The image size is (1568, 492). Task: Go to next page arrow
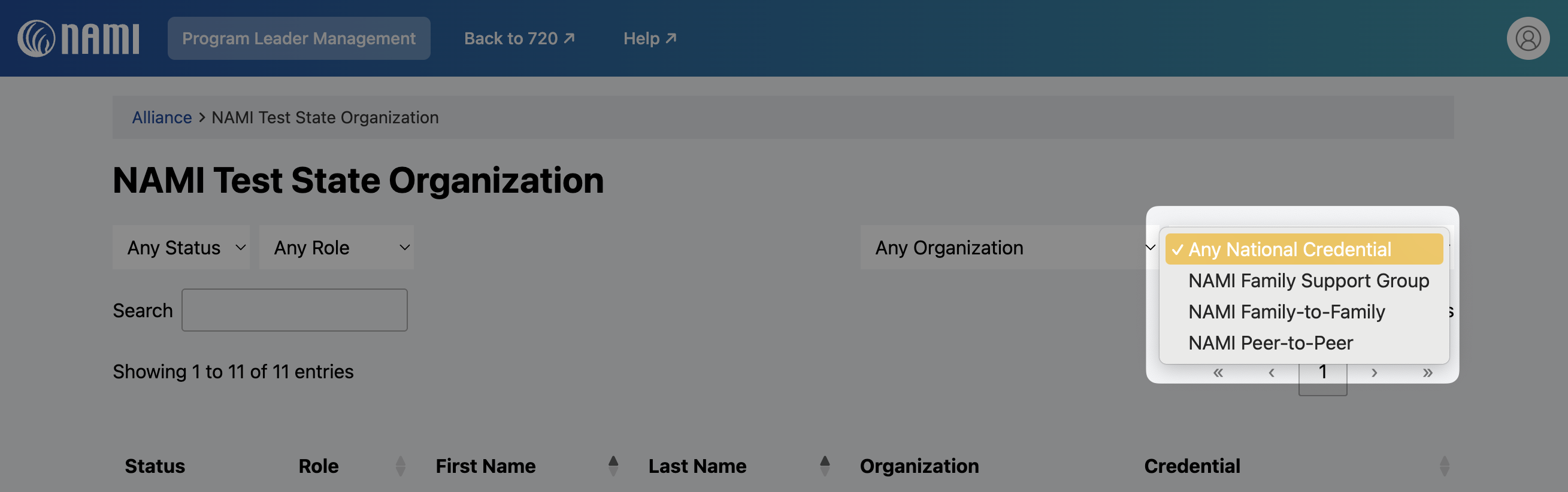pyautogui.click(x=1375, y=372)
